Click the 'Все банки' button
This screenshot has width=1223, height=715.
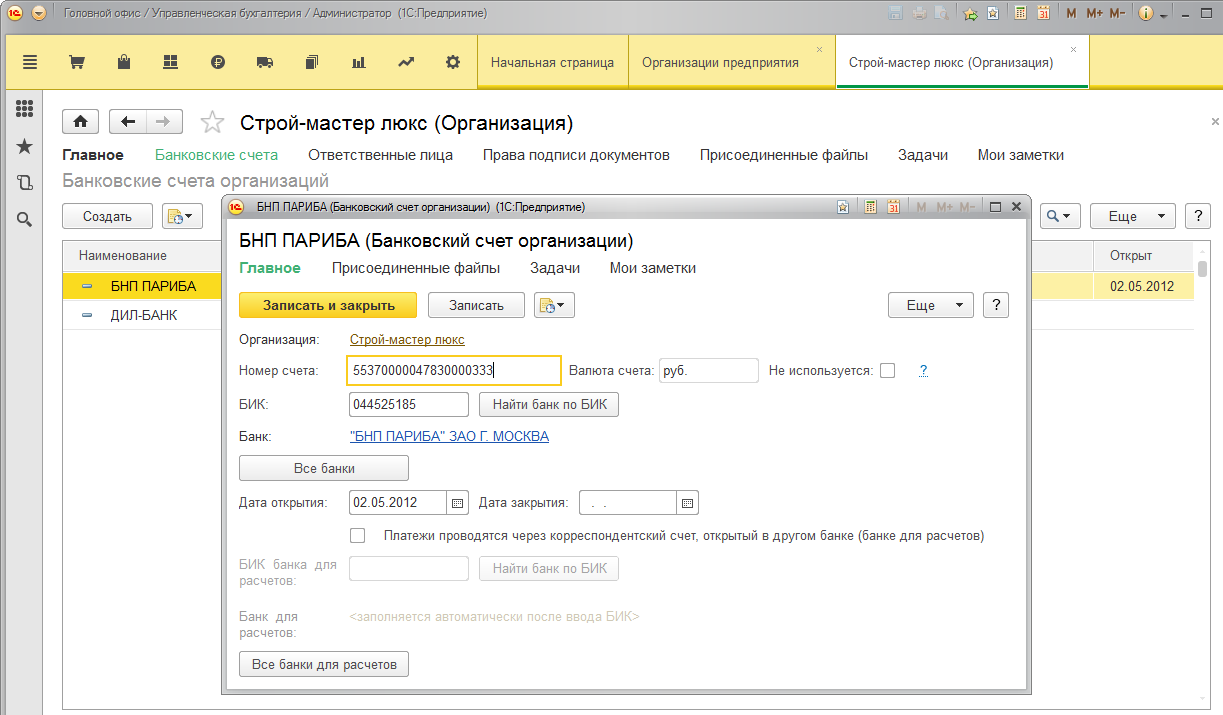point(324,468)
